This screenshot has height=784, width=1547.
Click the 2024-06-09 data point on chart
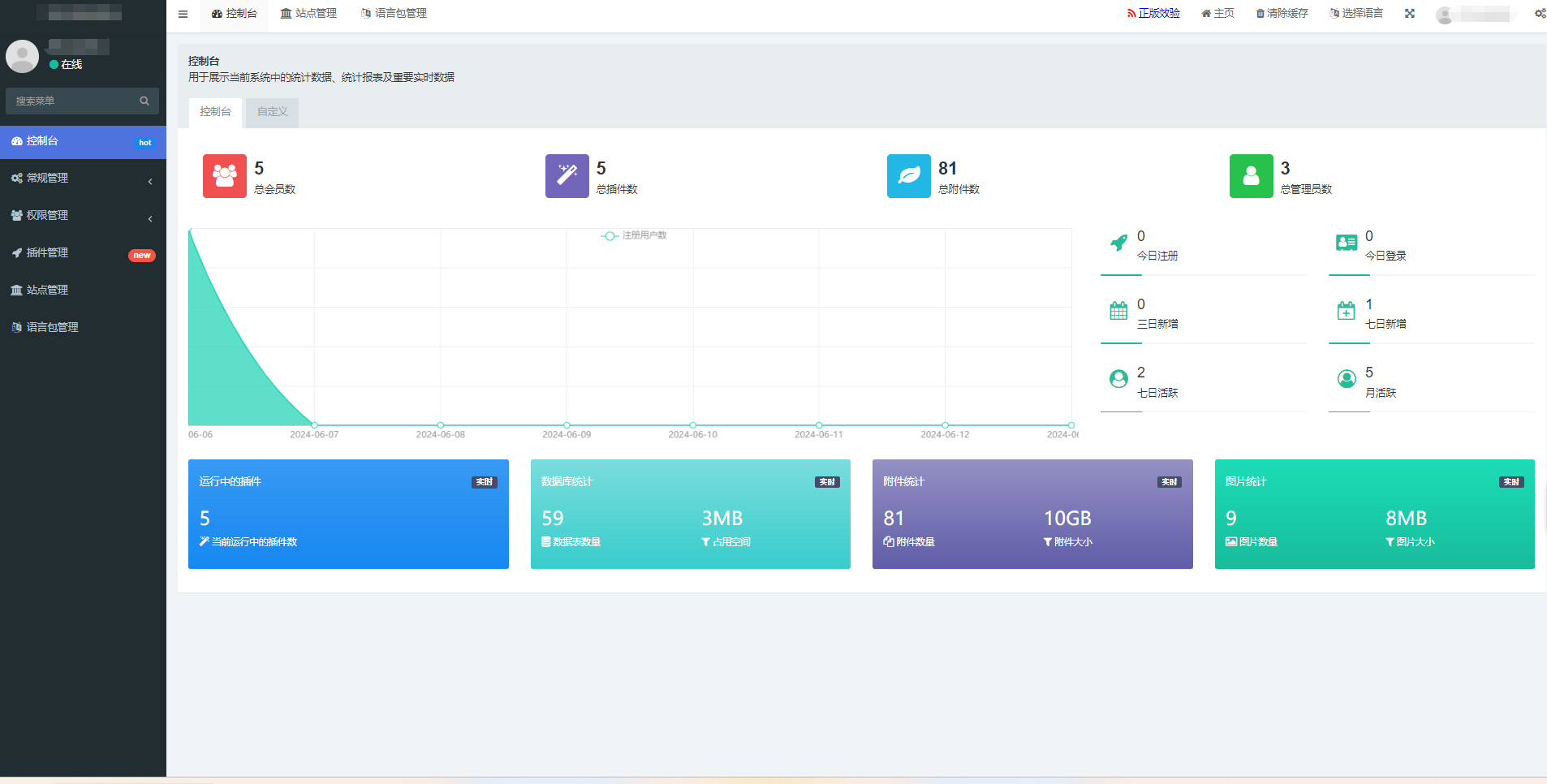pos(567,424)
